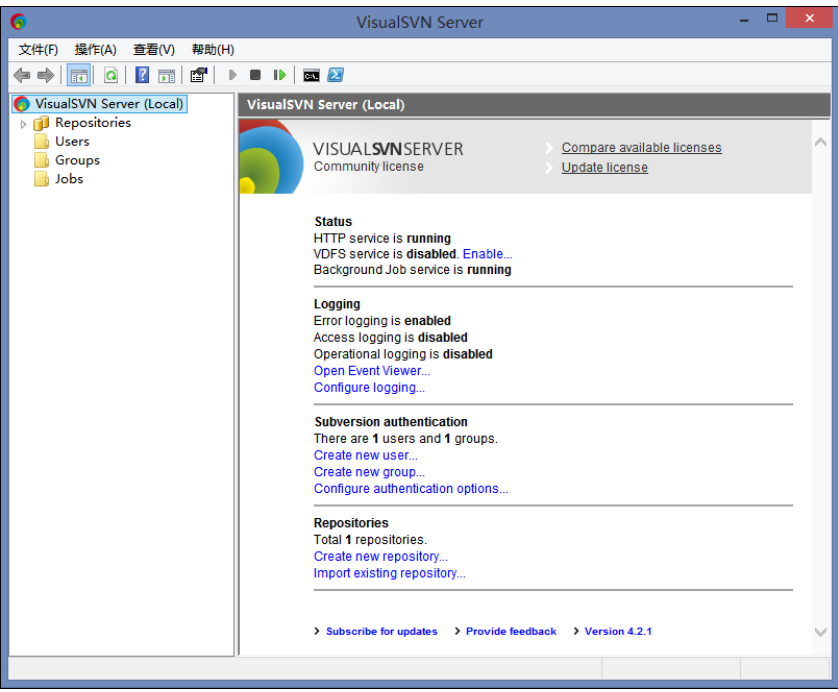Click the Restart service icon
This screenshot has height=692, width=838.
[x=280, y=75]
